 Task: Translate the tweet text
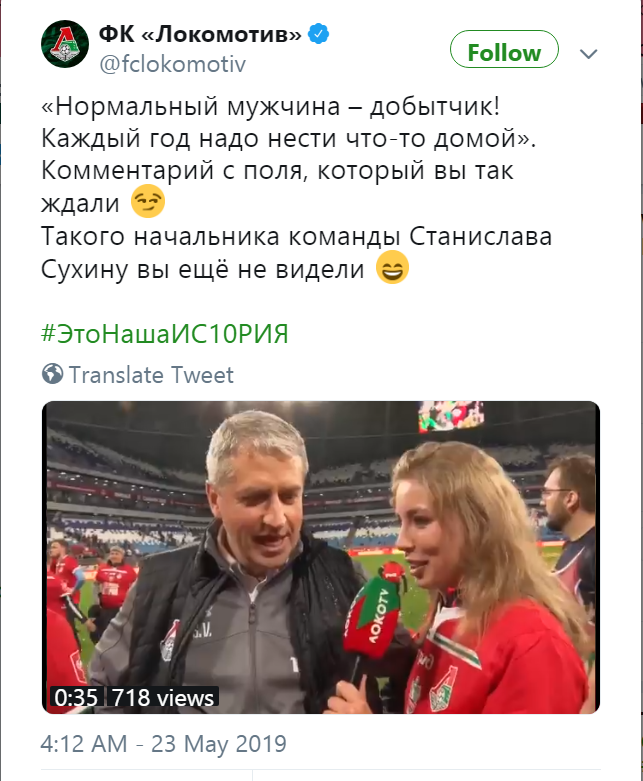tap(151, 375)
